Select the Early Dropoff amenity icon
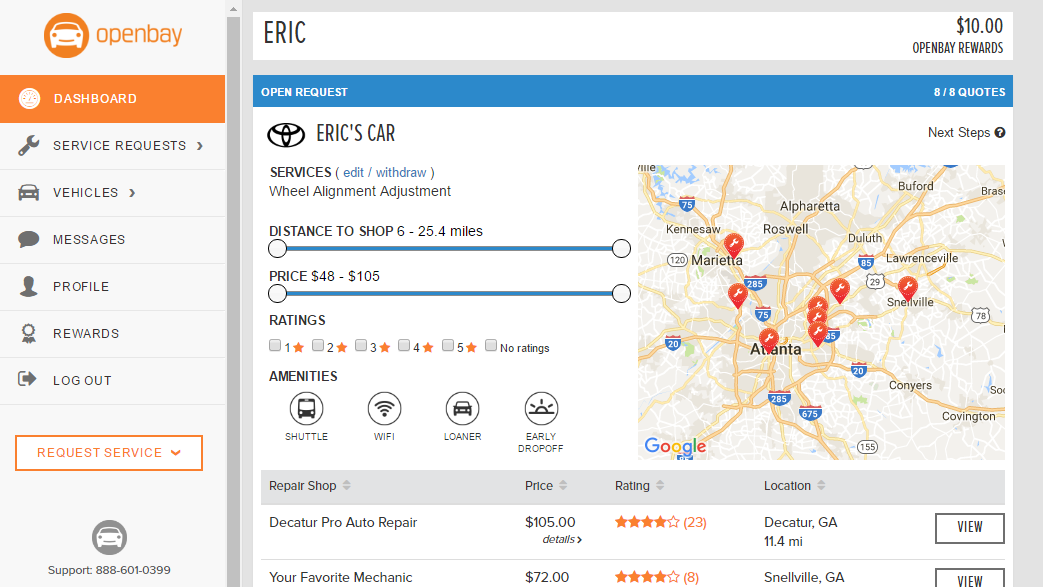 [x=541, y=409]
